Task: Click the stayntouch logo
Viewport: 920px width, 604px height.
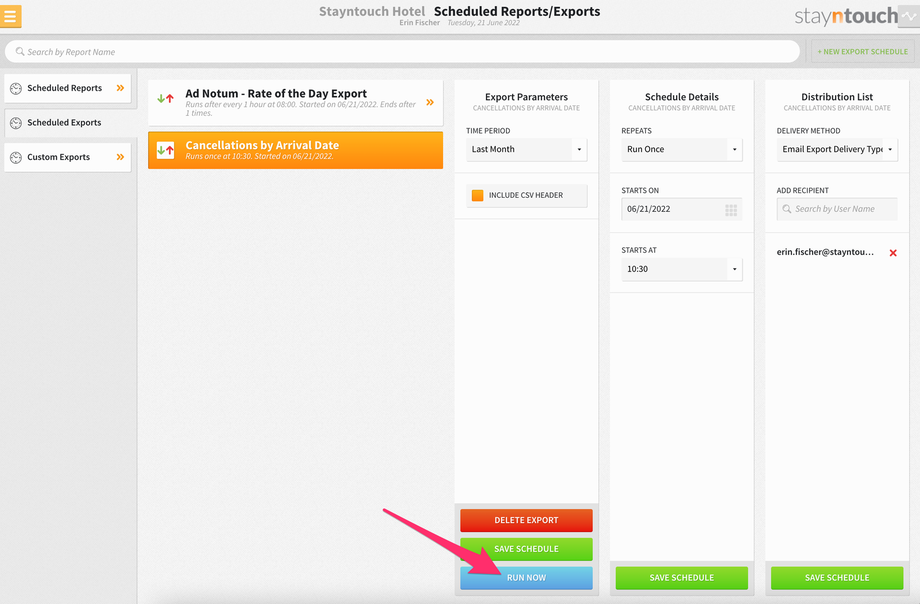Action: [x=846, y=16]
